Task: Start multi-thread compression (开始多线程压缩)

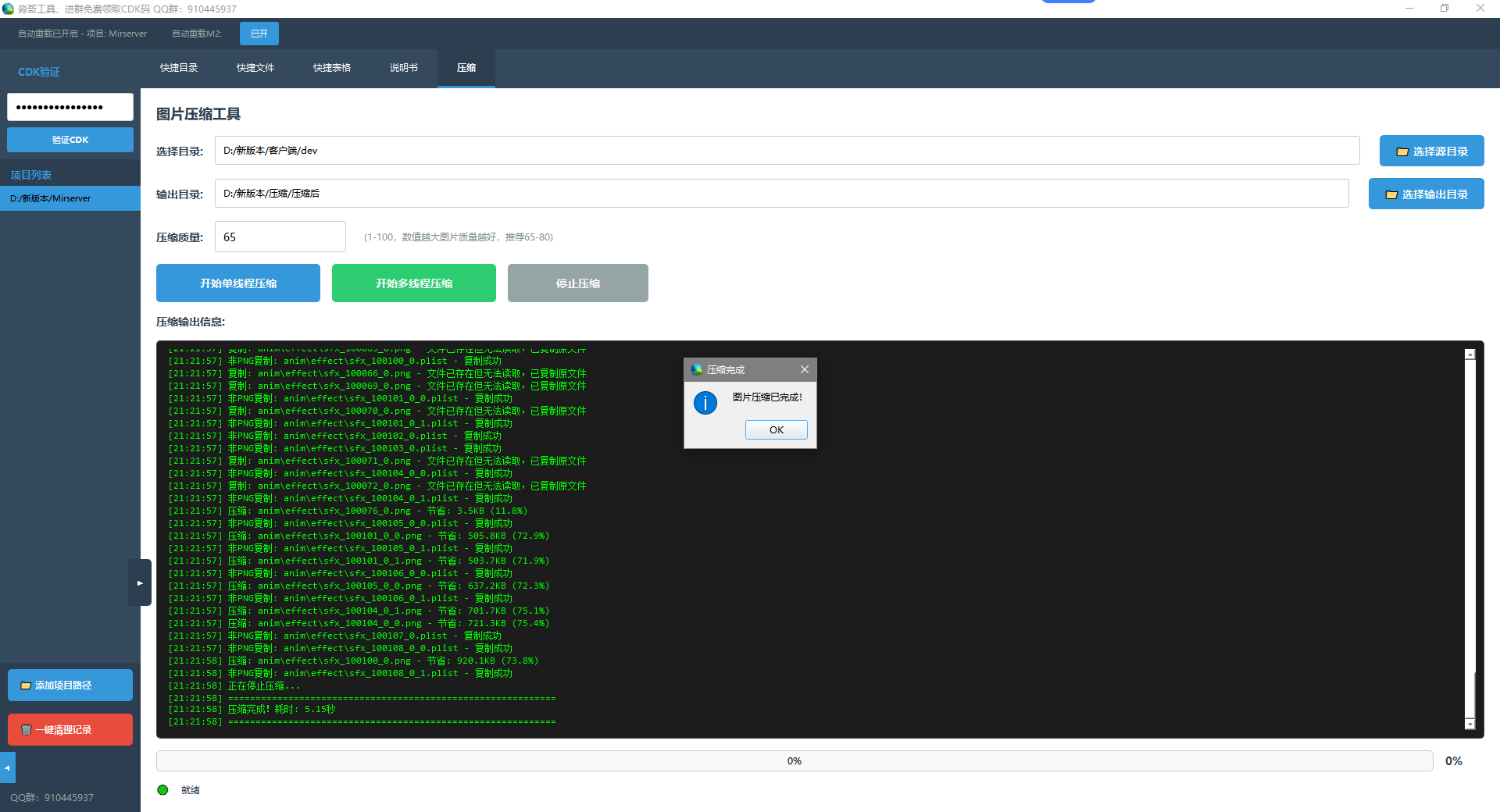Action: click(x=414, y=283)
